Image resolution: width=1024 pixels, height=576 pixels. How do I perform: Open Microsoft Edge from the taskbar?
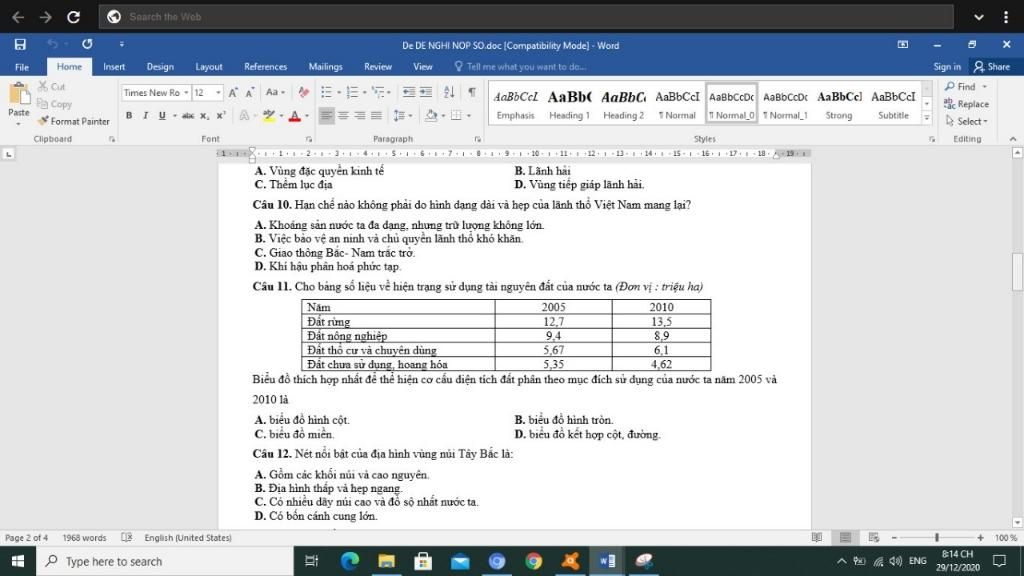tap(349, 561)
